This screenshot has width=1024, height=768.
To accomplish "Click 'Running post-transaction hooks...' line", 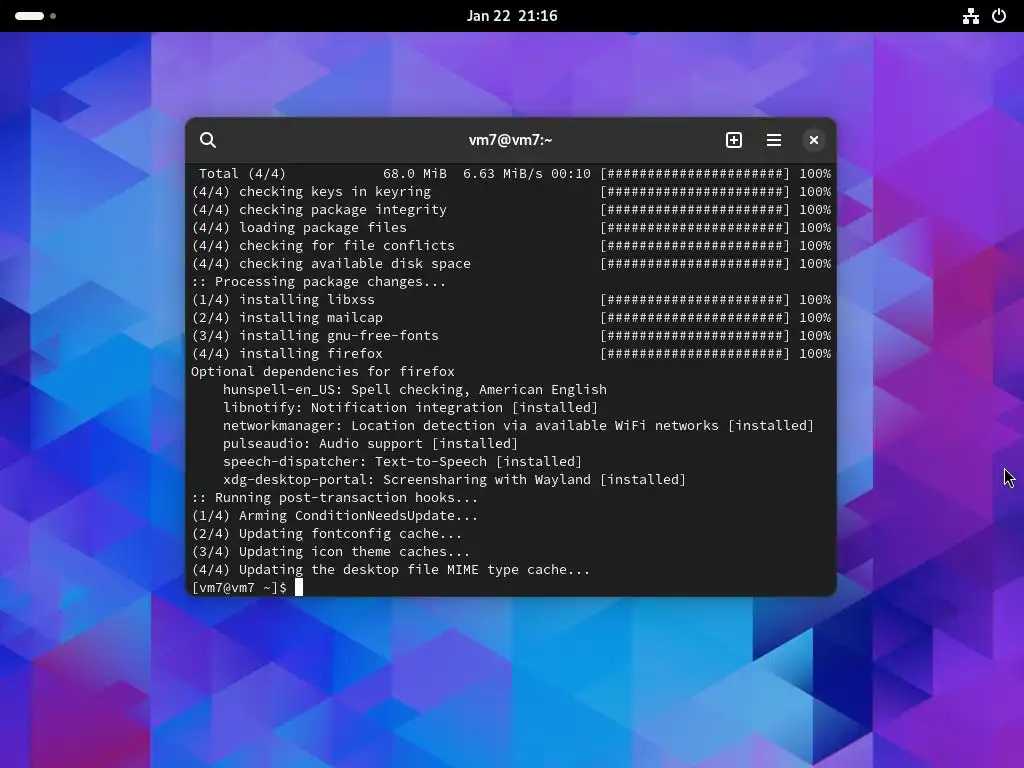I will (x=334, y=497).
